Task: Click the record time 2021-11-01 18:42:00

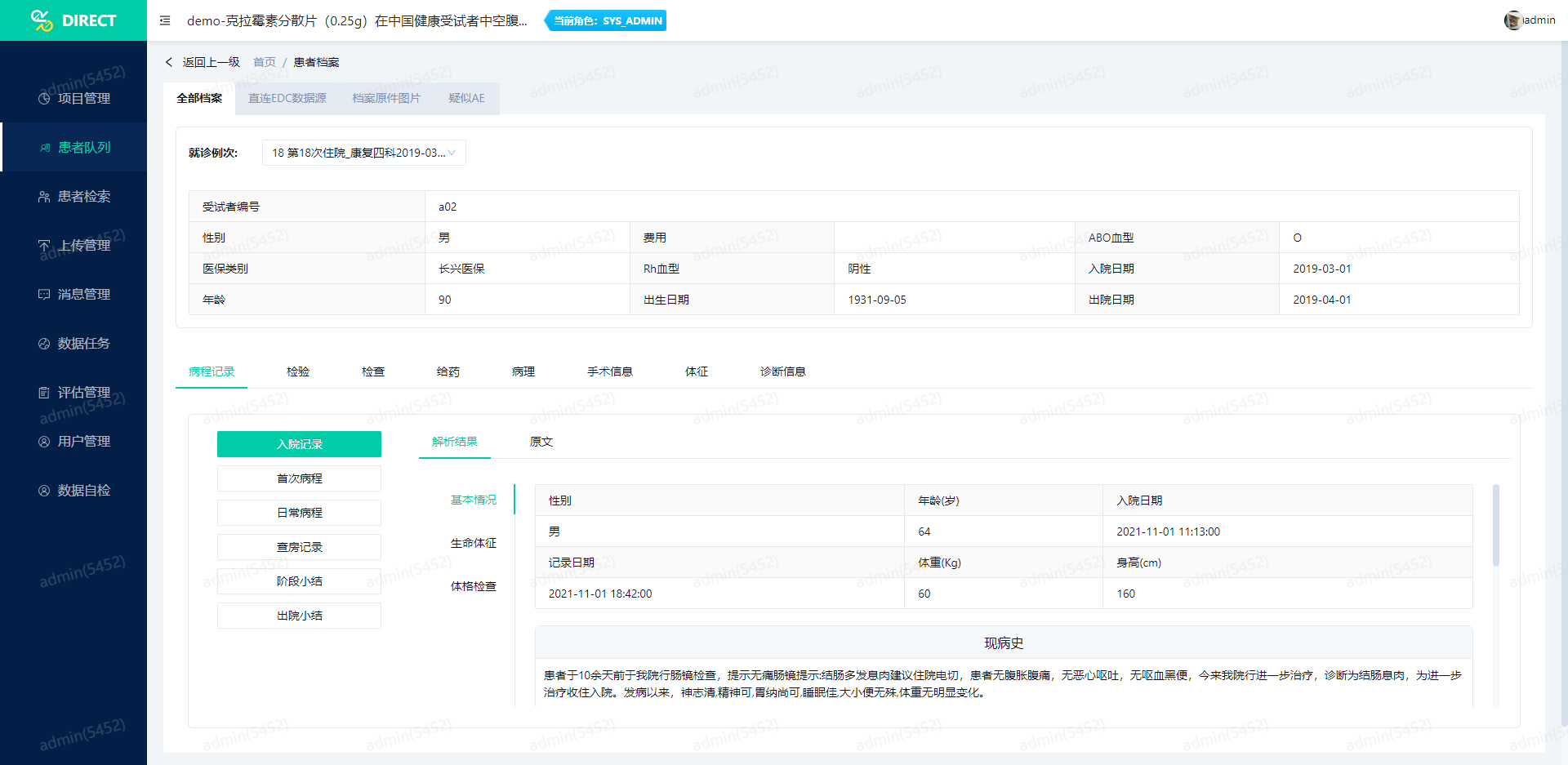Action: (x=600, y=594)
